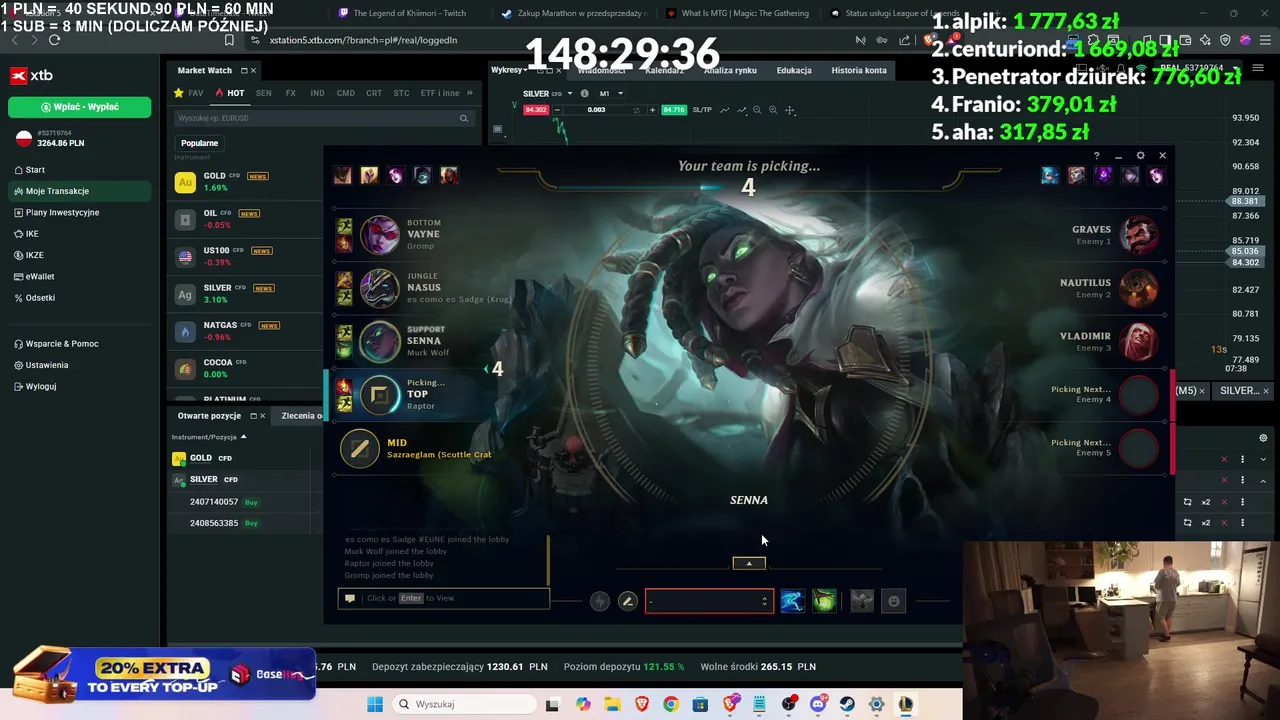
Task: Select Vayne's portrait in team list
Action: [379, 235]
